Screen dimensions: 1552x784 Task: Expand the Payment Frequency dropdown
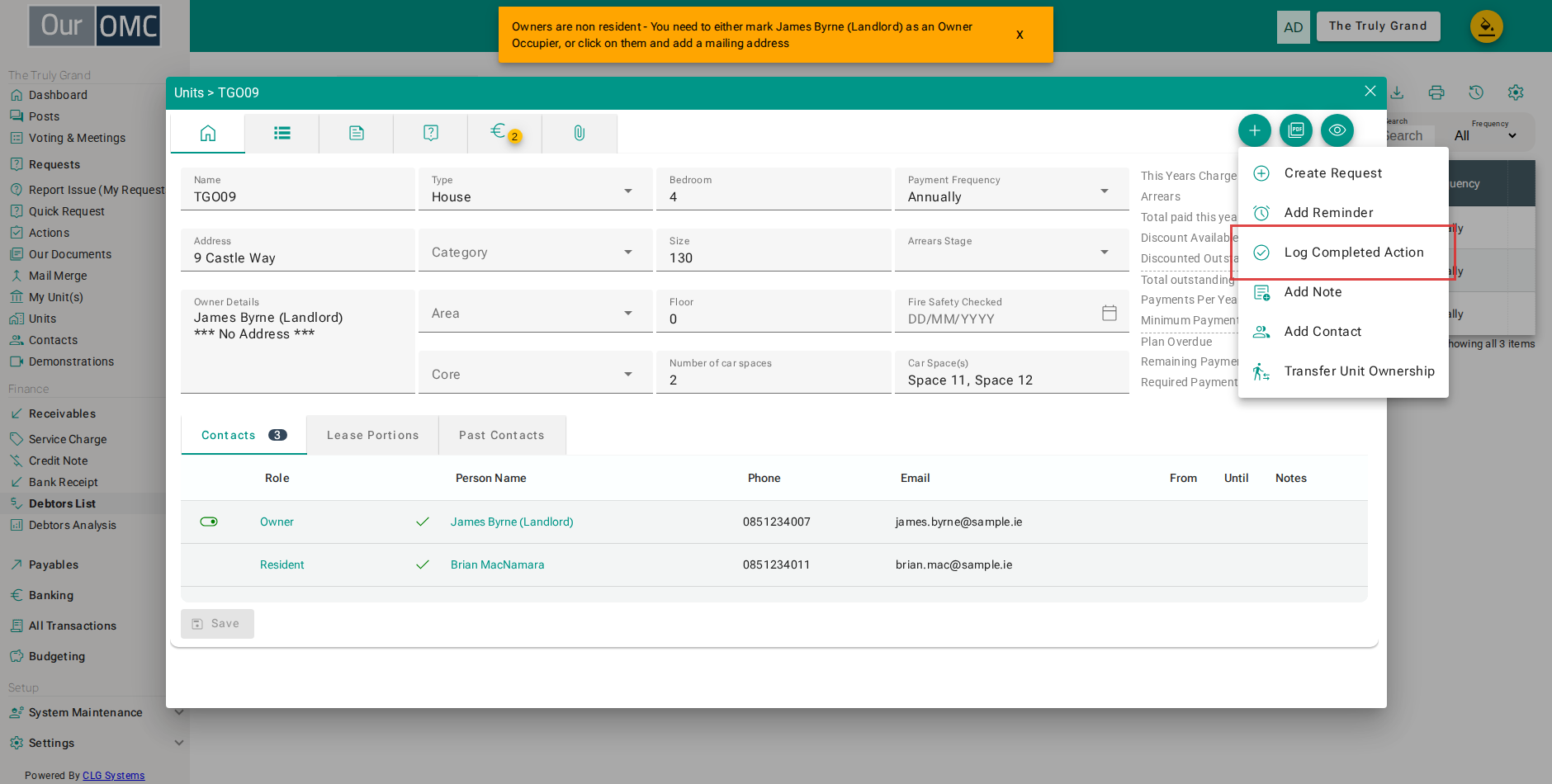1012,189
